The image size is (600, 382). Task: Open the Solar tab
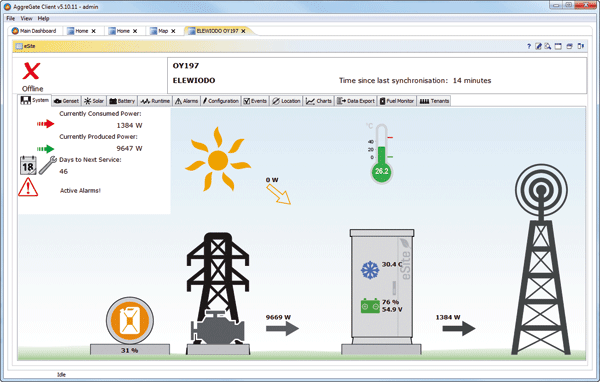pyautogui.click(x=94, y=101)
